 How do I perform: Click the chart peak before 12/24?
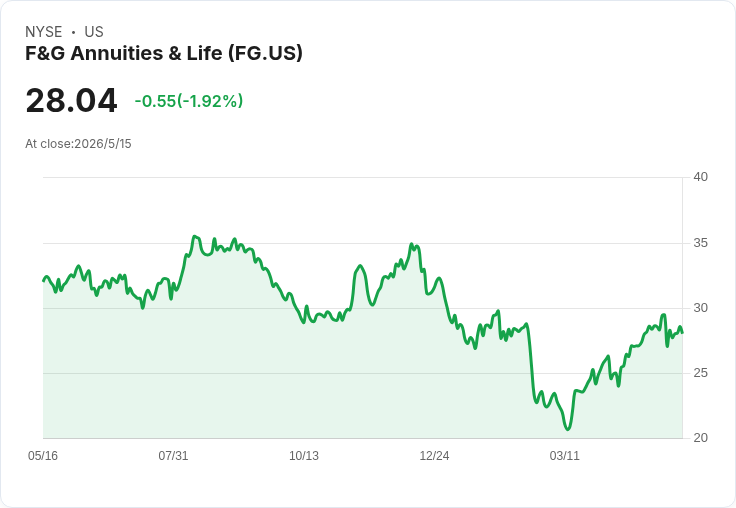(x=412, y=244)
